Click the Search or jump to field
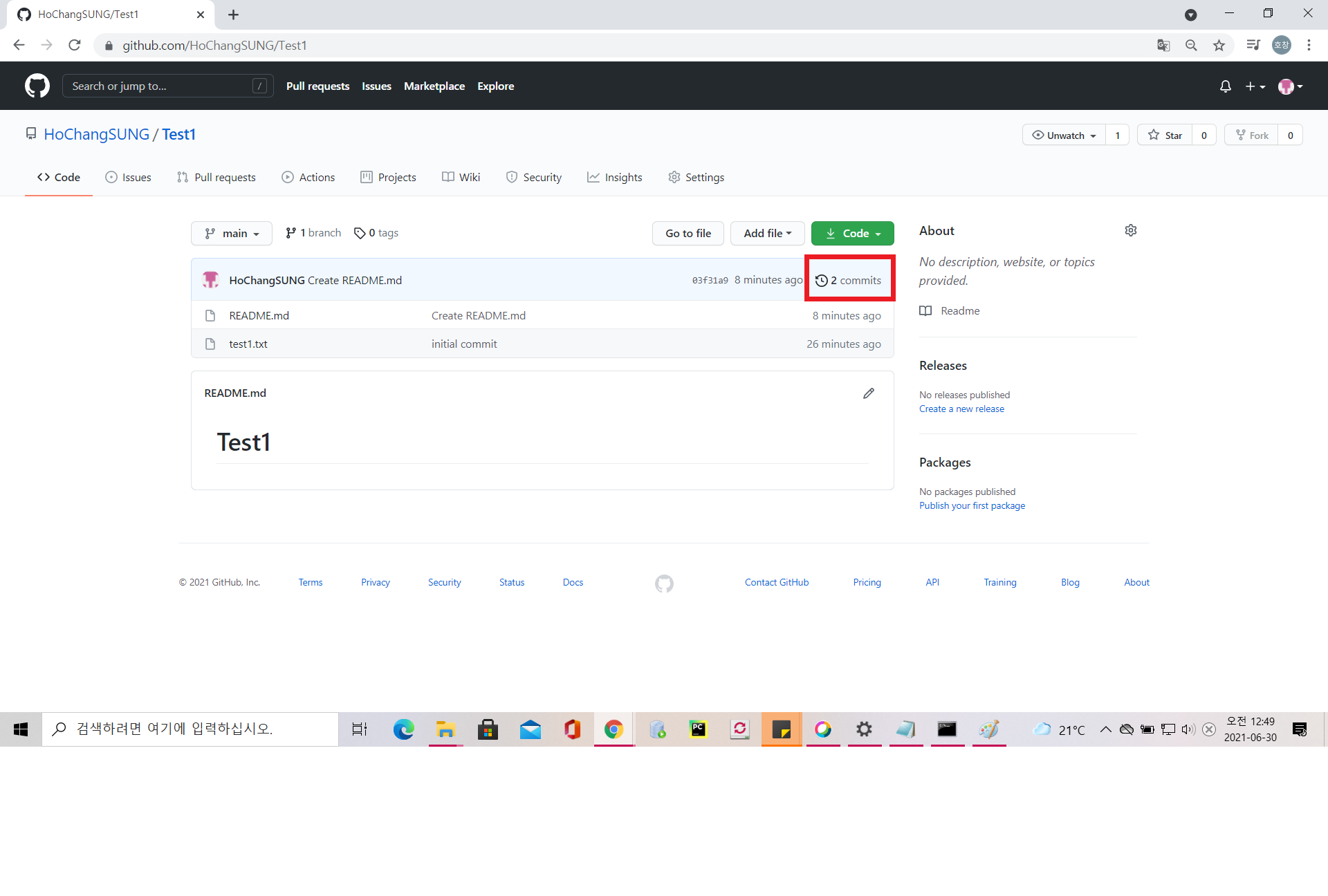This screenshot has height=896, width=1328. point(167,86)
